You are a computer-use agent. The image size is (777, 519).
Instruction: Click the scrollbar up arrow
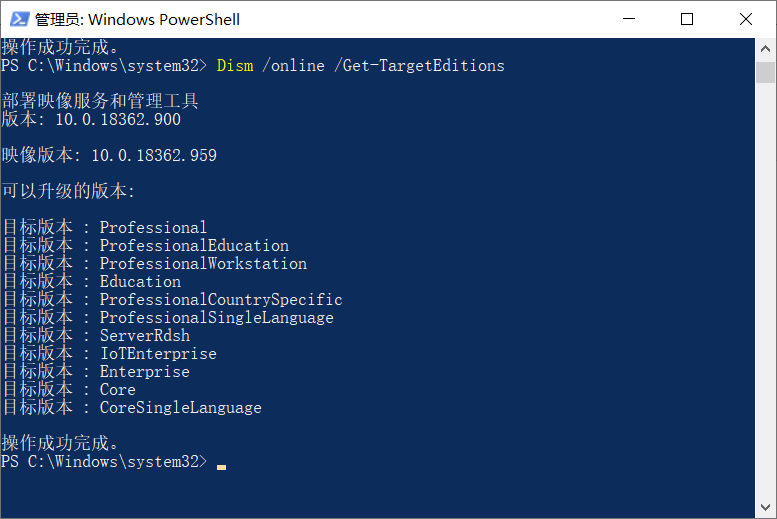point(765,49)
